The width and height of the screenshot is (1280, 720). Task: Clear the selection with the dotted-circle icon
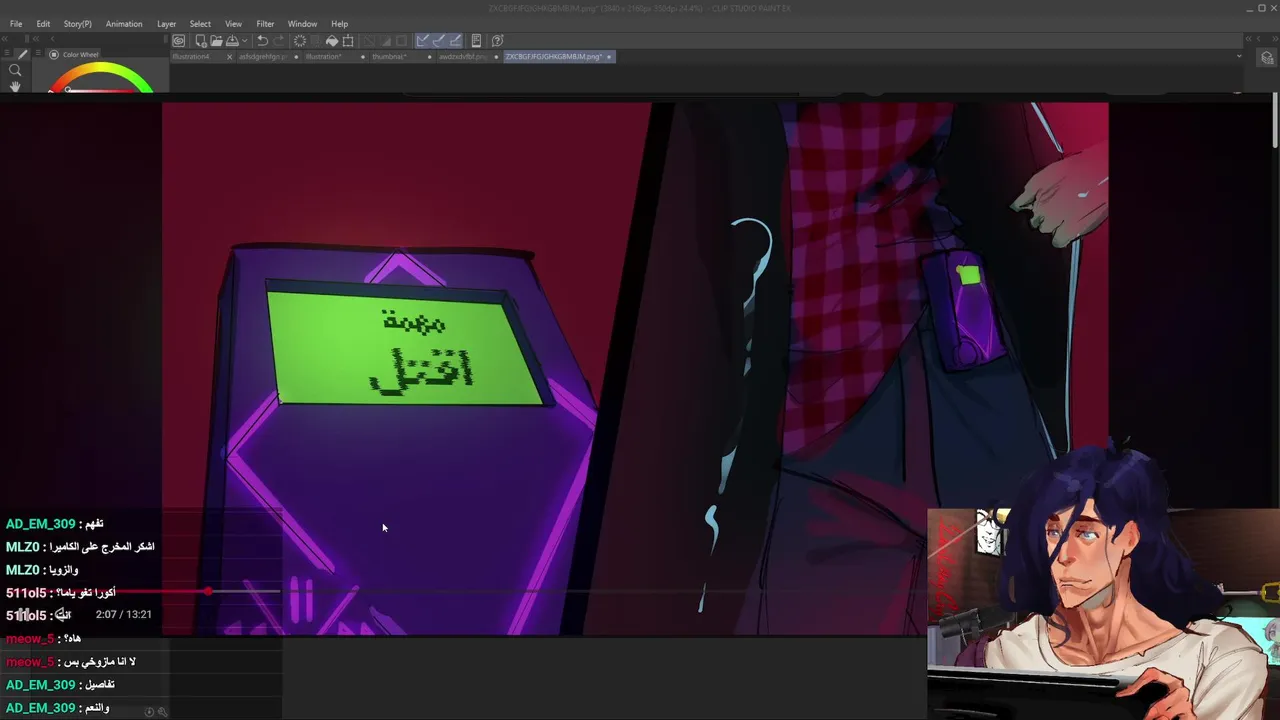299,41
